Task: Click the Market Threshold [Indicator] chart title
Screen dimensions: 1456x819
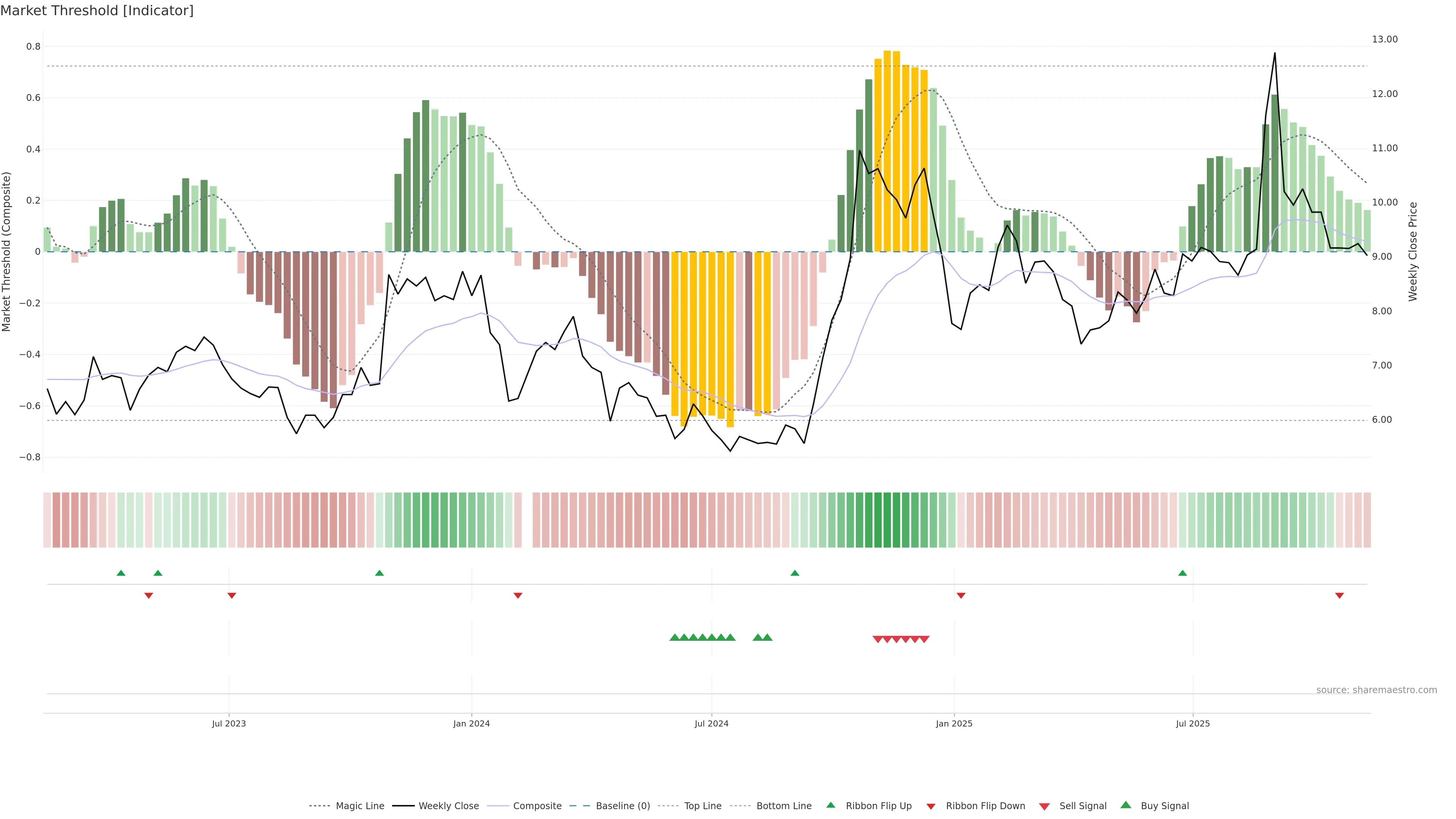Action: click(x=97, y=11)
